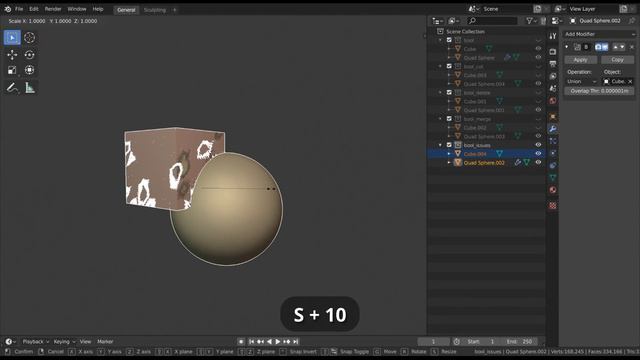Viewport: 640px width, 360px height.
Task: Open Material properties tab
Action: click(x=553, y=190)
